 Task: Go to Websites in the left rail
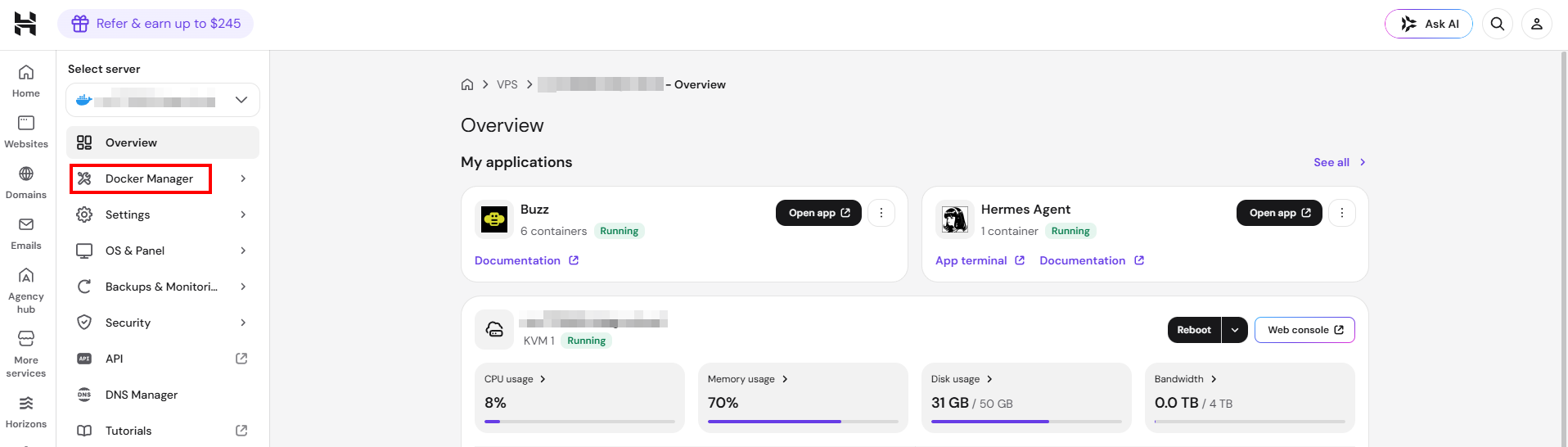click(x=26, y=132)
